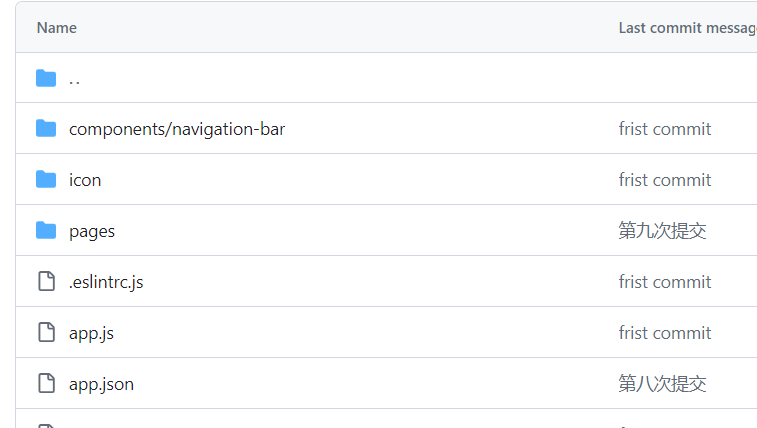
Task: Open the app.json file
Action: (x=101, y=385)
